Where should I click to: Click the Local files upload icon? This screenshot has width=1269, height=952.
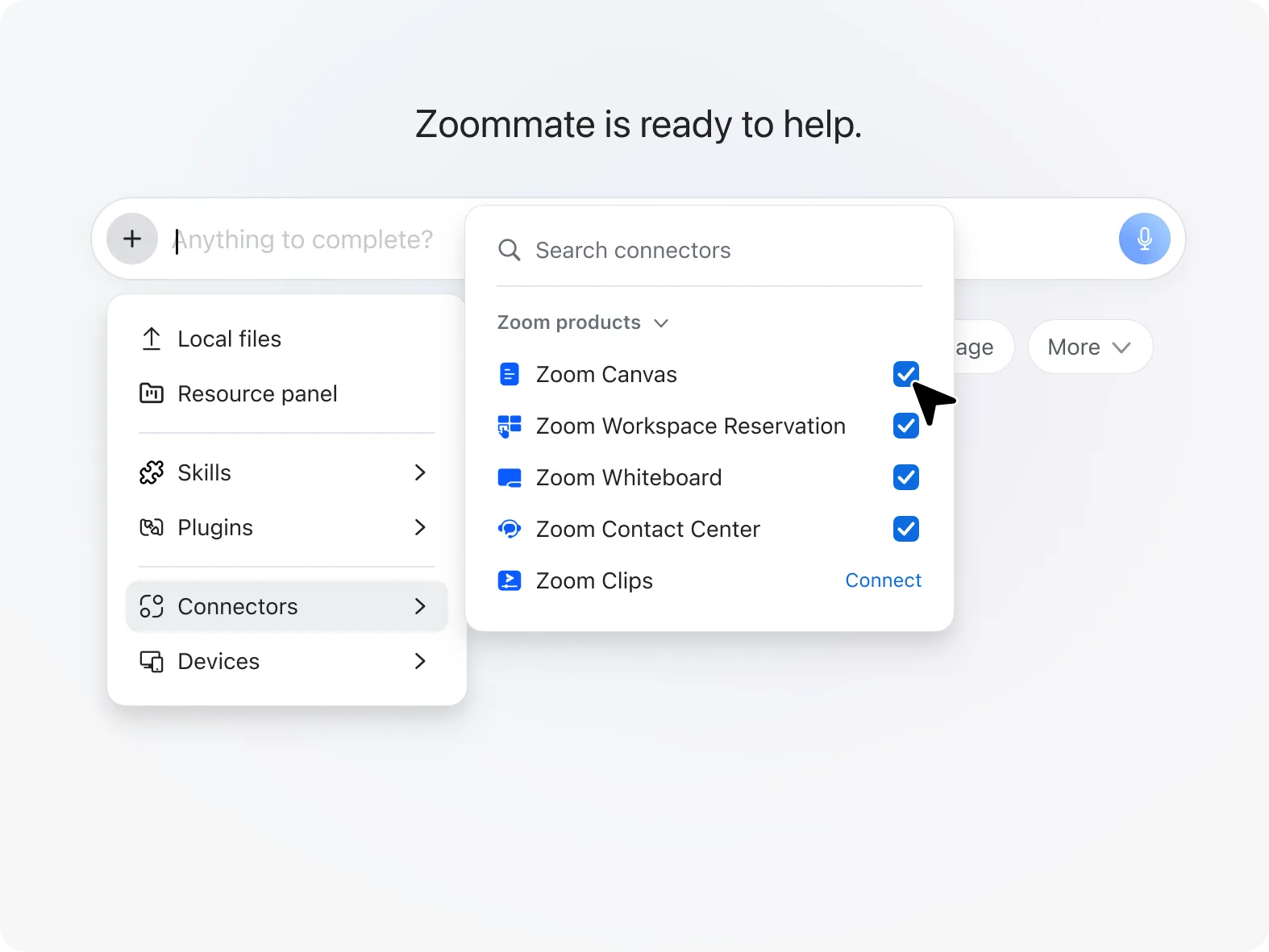pyautogui.click(x=152, y=339)
